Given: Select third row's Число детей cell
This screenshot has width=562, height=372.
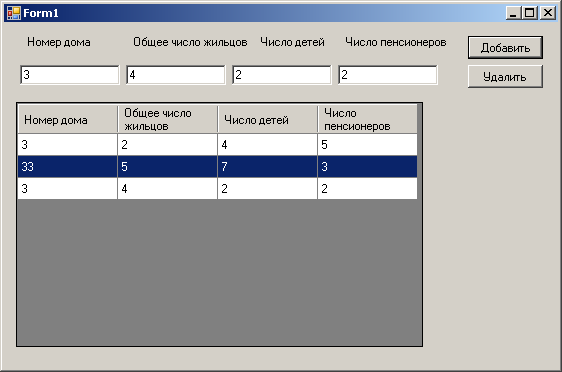Looking at the screenshot, I should point(267,189).
